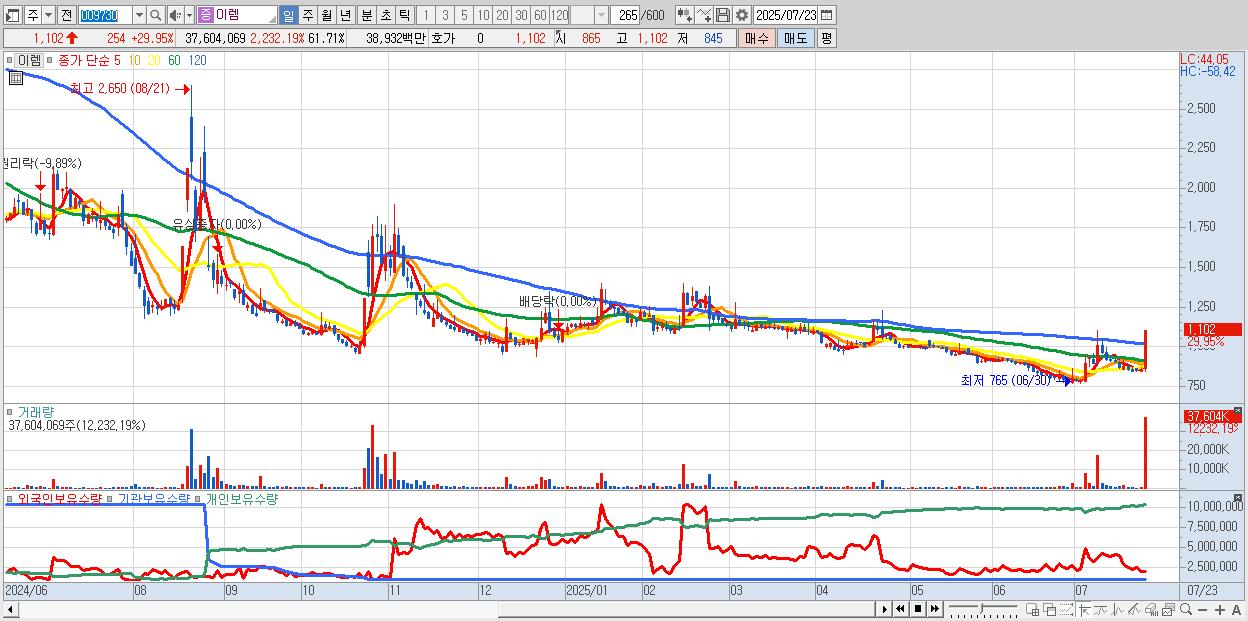Click the window layout icon at the top-left corner

tap(13, 15)
